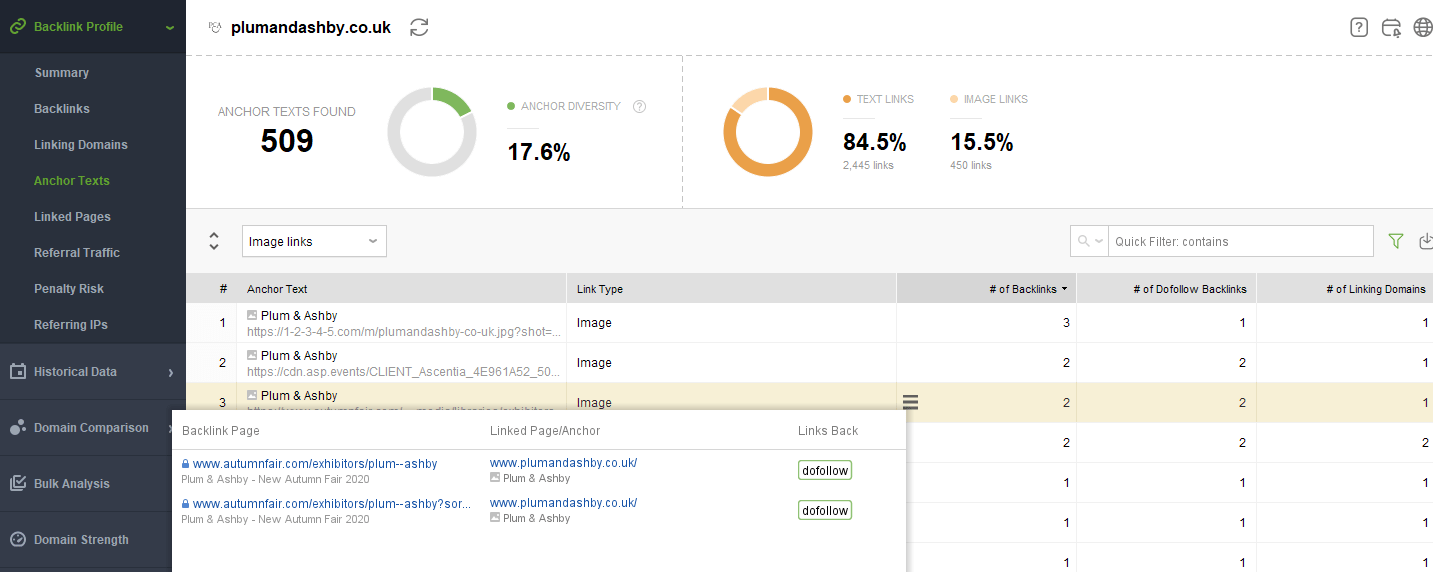Image resolution: width=1433 pixels, height=572 pixels.
Task: Click the download export icon
Action: (x=1426, y=241)
